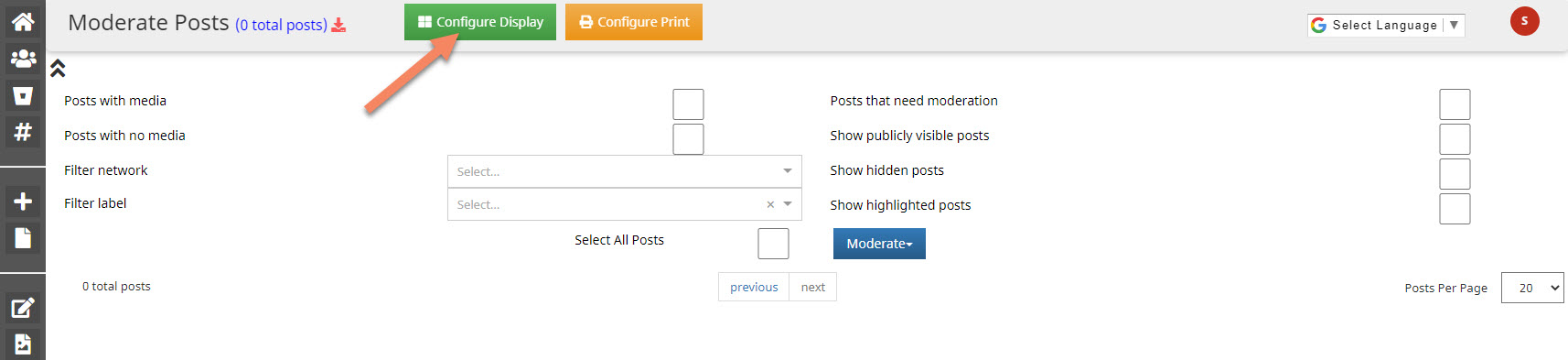Viewport: 1568px width, 360px height.
Task: Collapse filters with the double chevron
Action: point(58,69)
